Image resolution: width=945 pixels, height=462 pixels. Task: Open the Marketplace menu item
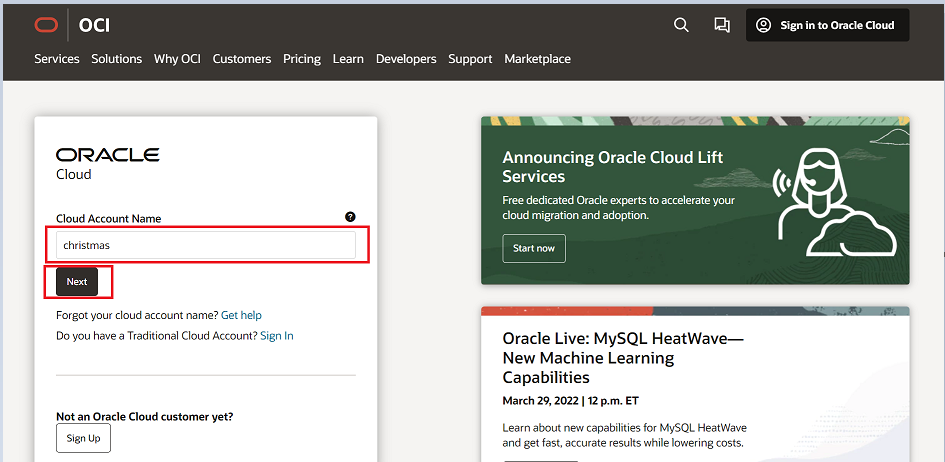[538, 59]
